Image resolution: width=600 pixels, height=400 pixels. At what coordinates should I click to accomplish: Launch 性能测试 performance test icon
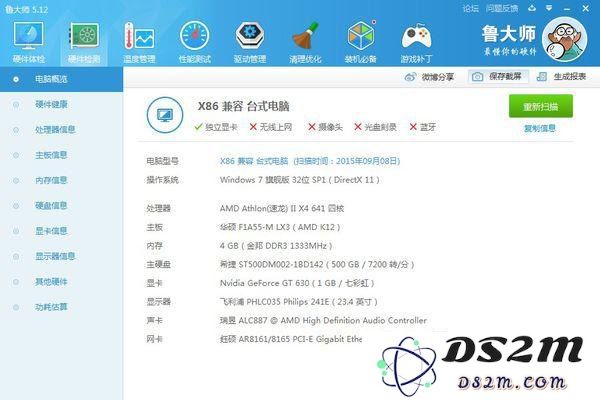pos(194,36)
